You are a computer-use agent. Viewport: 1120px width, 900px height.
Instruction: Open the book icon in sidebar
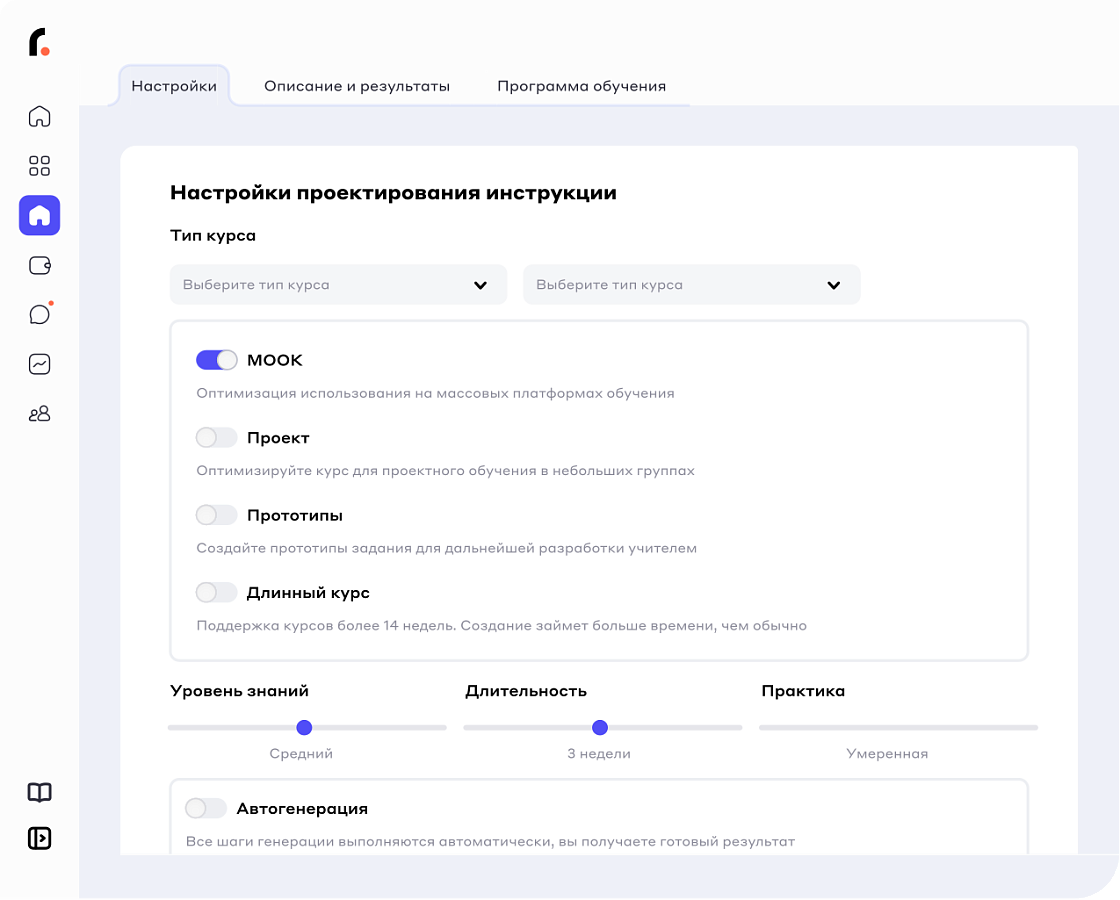tap(39, 792)
